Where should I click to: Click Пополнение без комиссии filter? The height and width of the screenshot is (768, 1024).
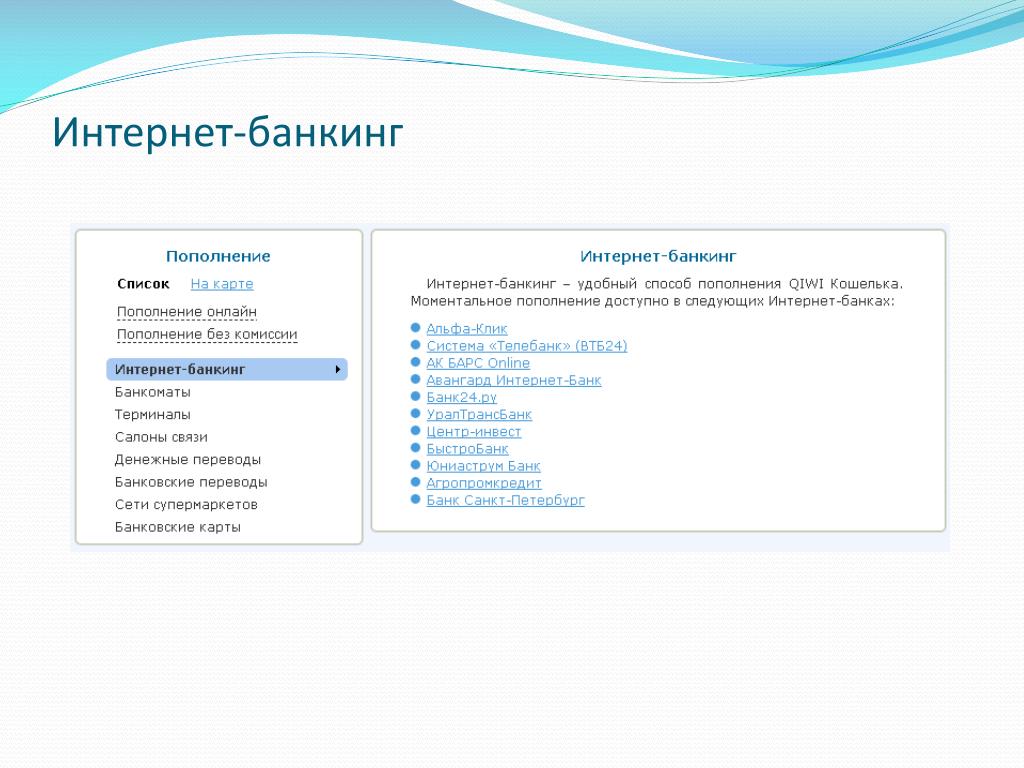(207, 334)
